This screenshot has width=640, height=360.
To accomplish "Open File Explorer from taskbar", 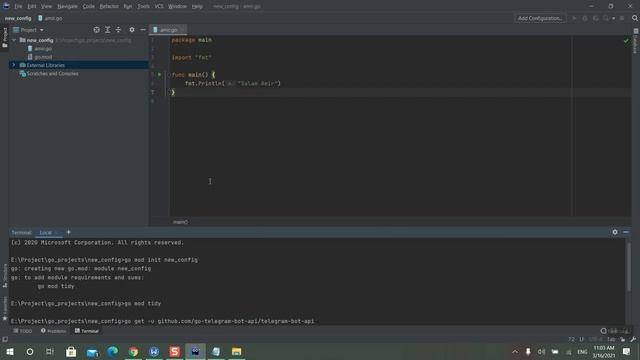I will [236, 351].
